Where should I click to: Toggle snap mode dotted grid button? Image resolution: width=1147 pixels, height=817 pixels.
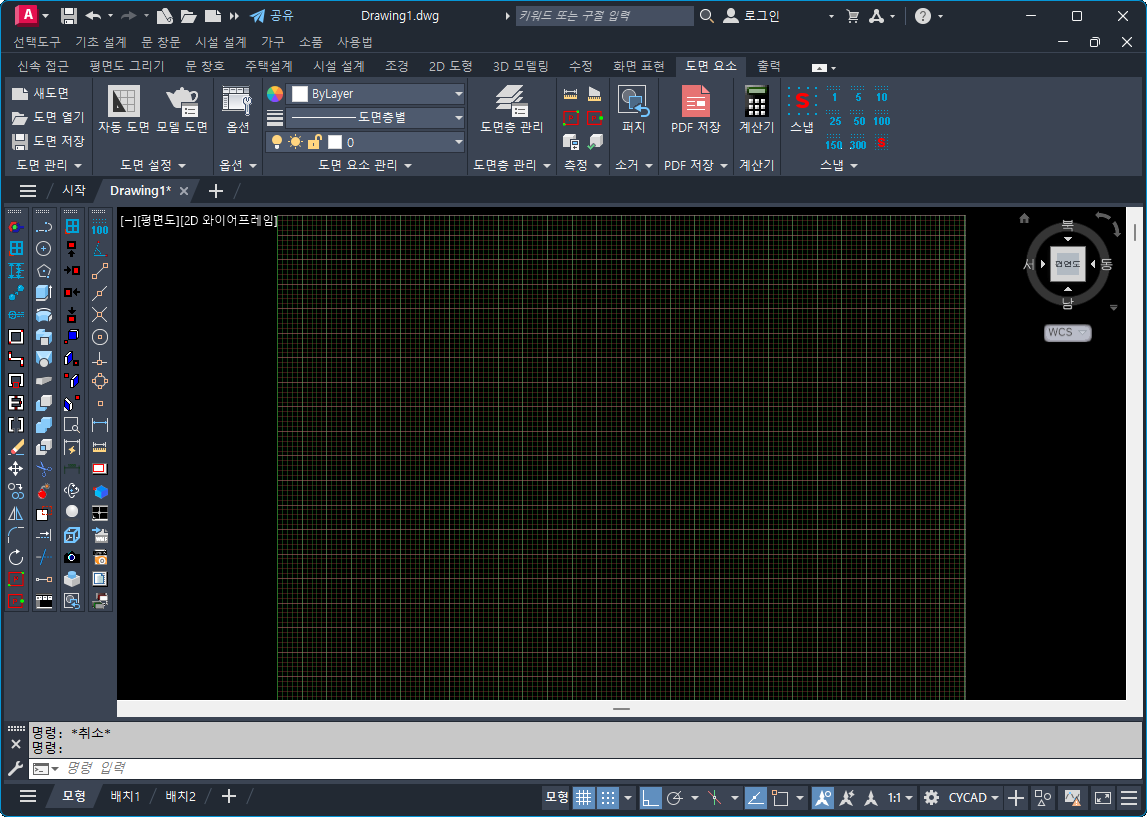coord(607,797)
